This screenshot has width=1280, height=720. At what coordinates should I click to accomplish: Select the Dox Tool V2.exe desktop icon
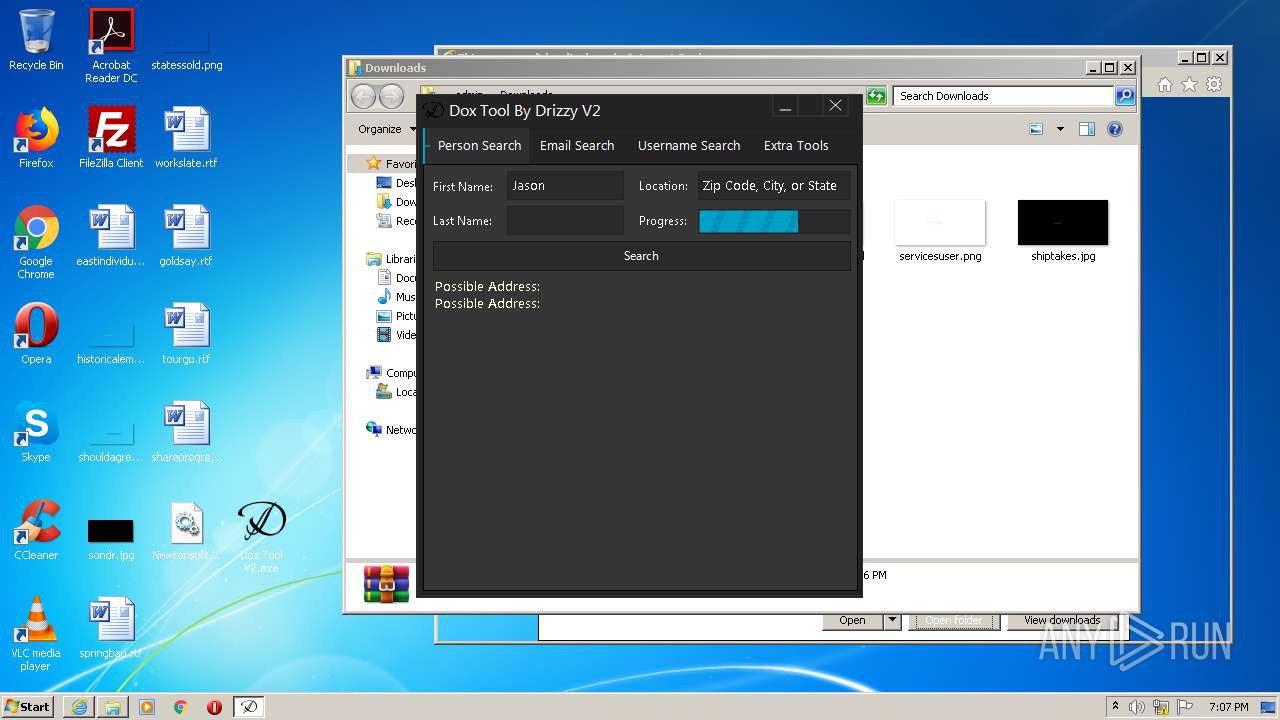coord(262,537)
